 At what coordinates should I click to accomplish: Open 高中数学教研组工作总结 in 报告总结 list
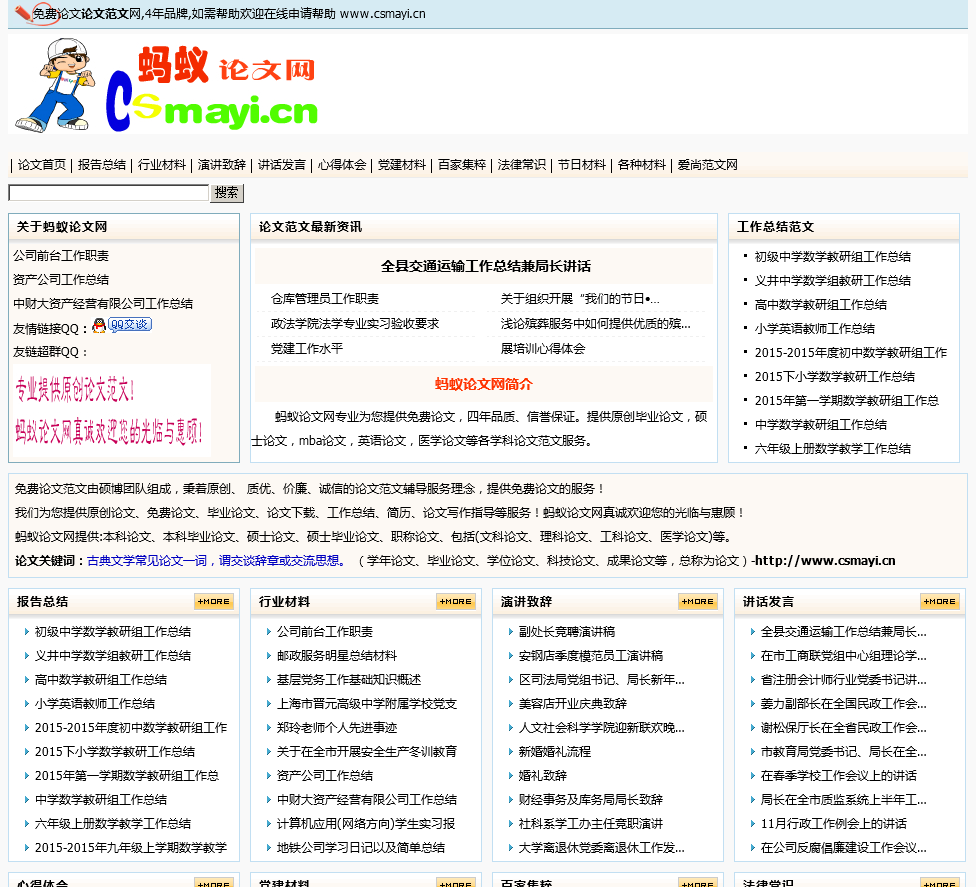pyautogui.click(x=101, y=680)
